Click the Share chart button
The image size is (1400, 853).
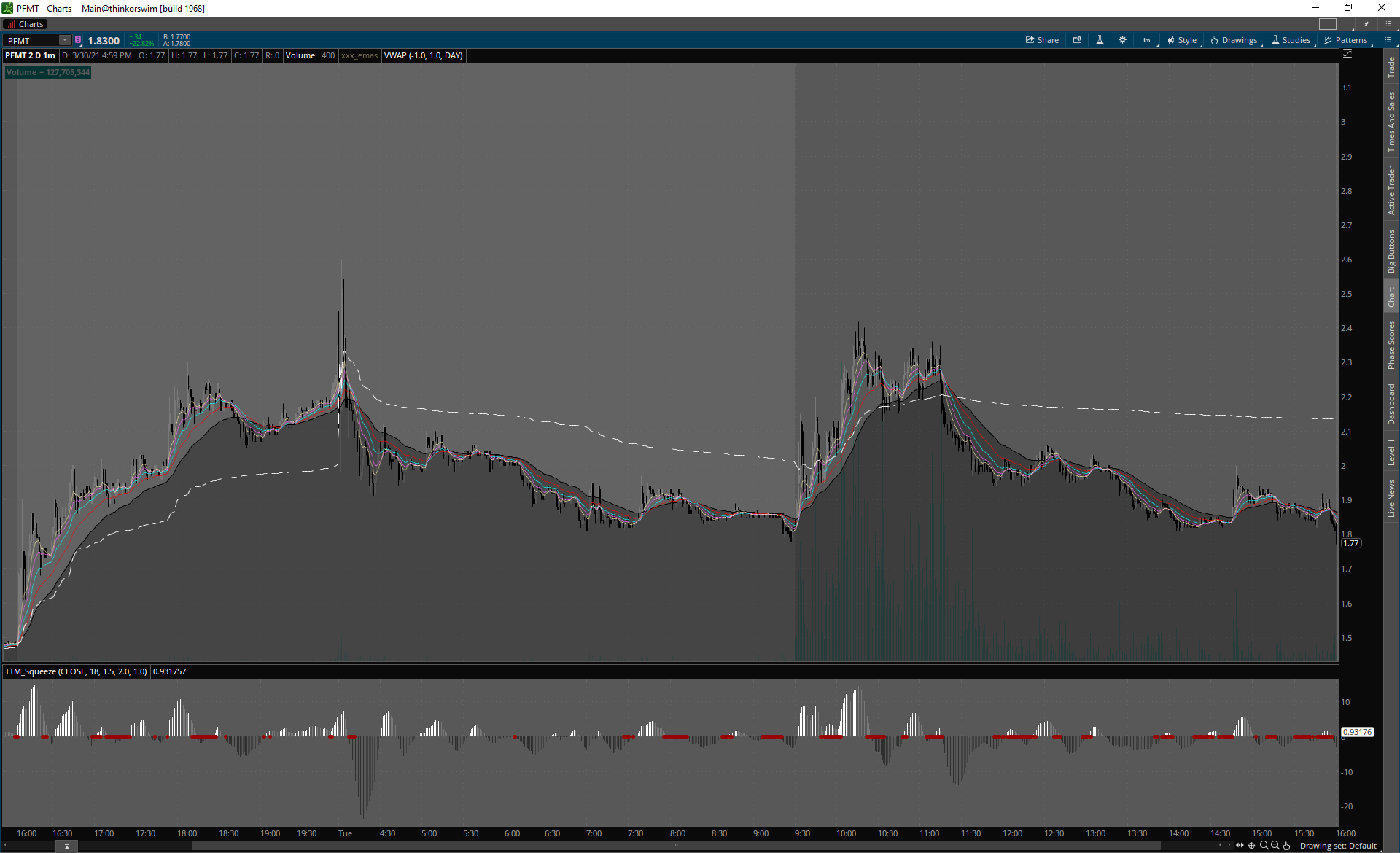(1042, 40)
